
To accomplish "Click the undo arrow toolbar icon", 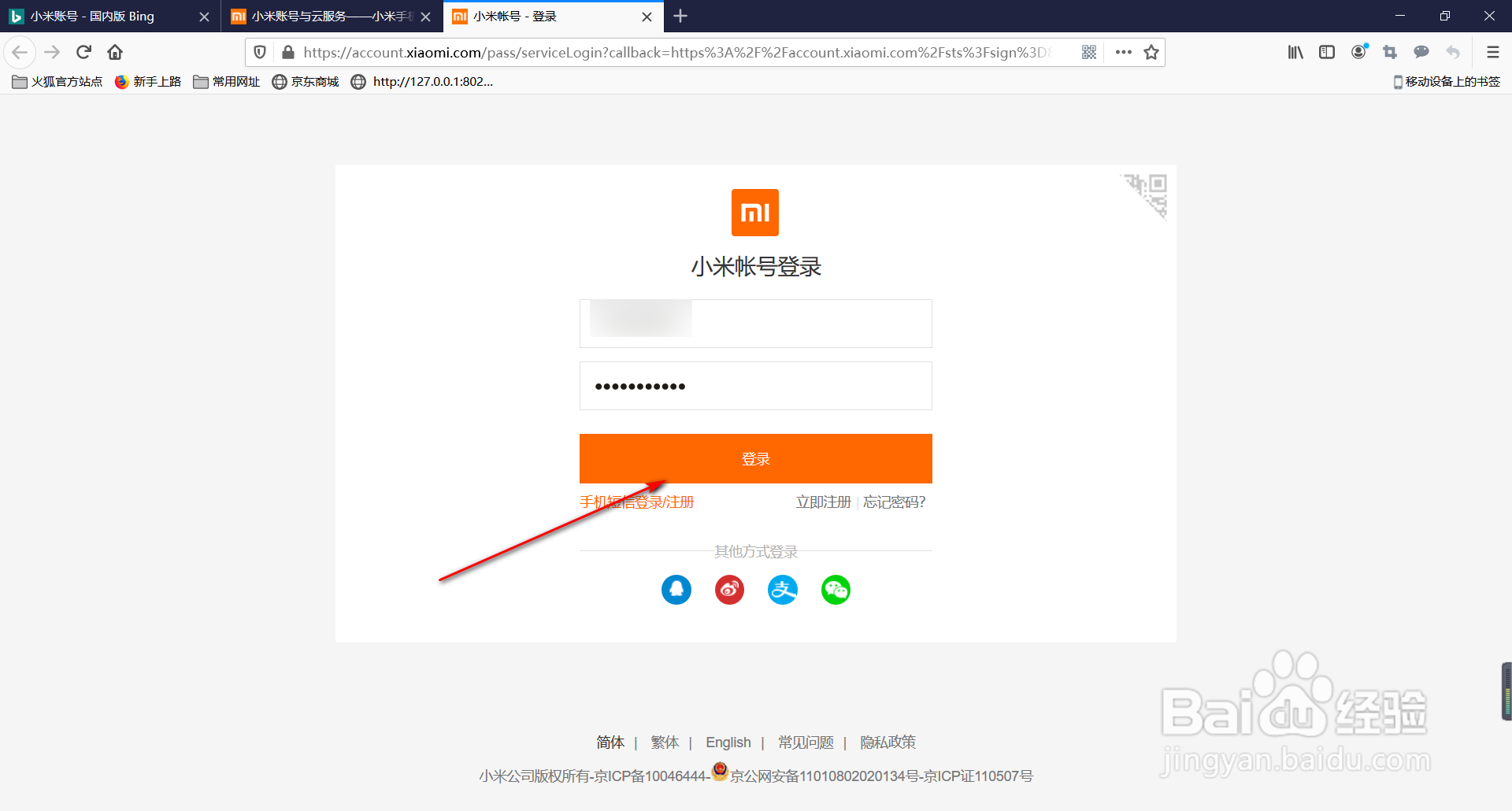I will coord(1453,53).
